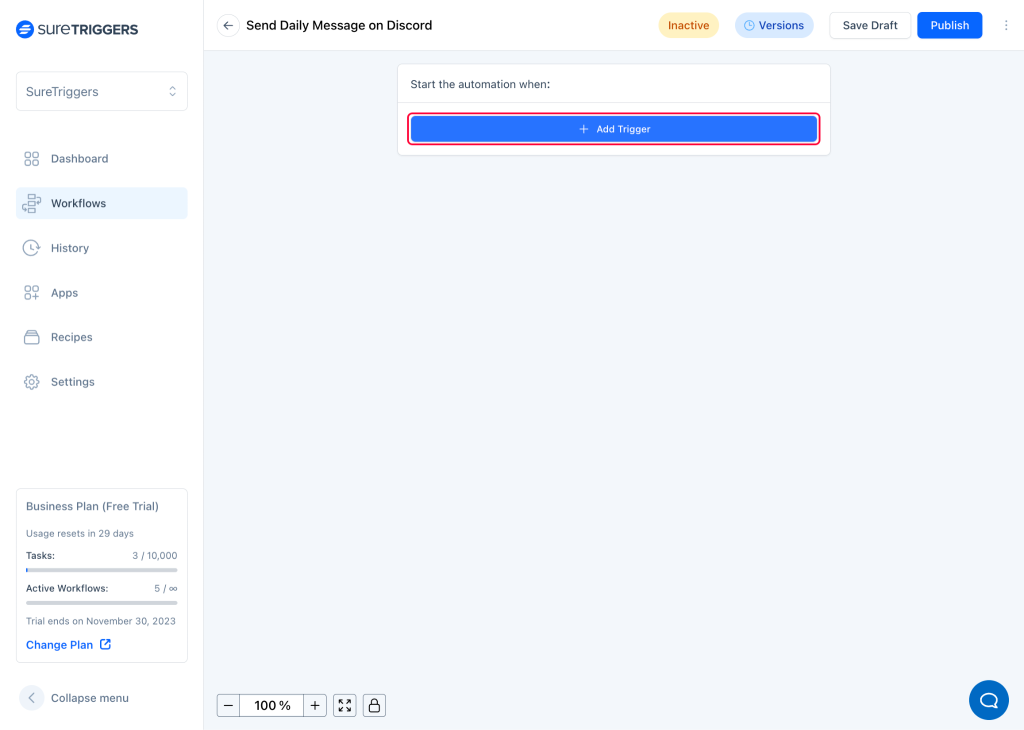Go to Dashboard in sidebar

(79, 159)
